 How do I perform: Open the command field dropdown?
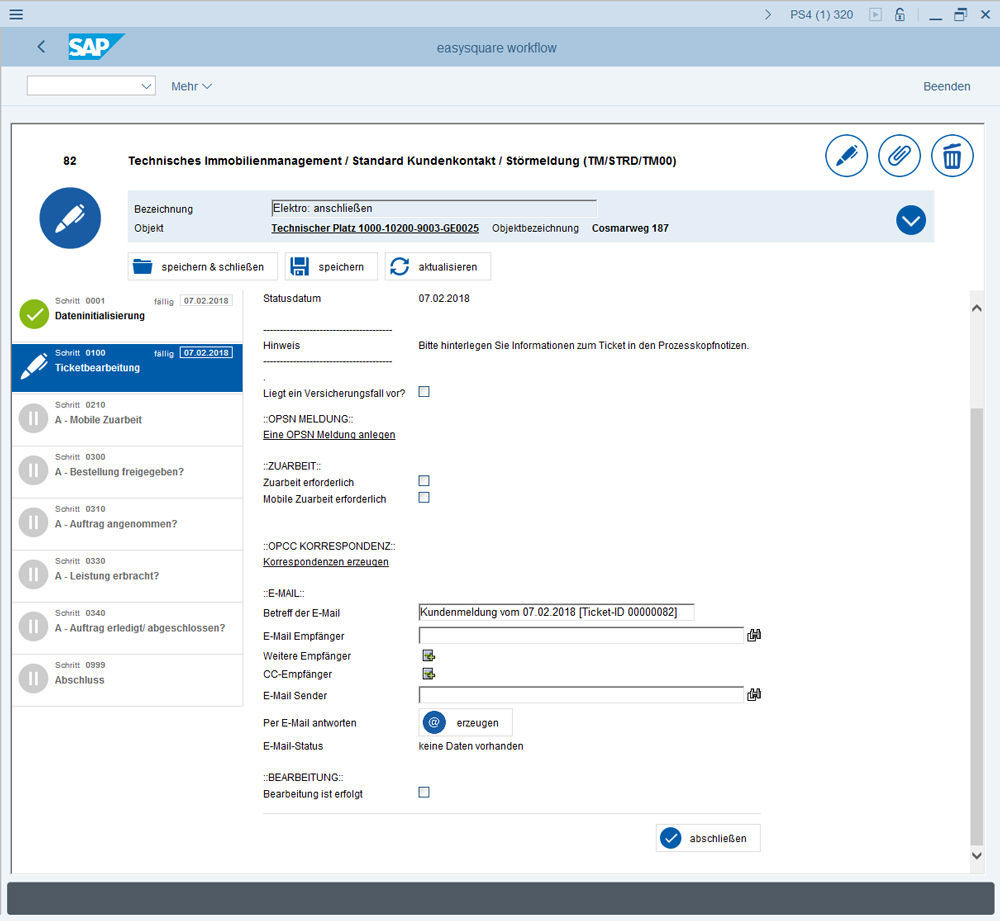[146, 86]
